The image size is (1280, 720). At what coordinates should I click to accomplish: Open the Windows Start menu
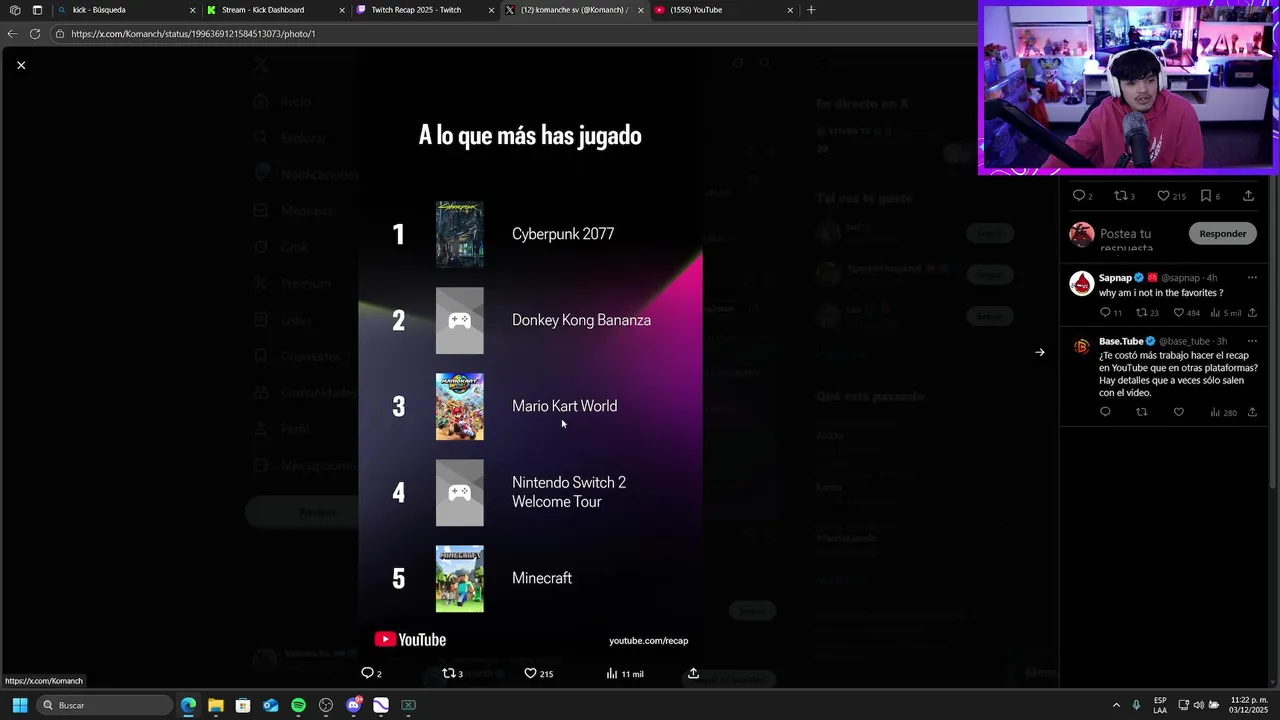point(19,705)
